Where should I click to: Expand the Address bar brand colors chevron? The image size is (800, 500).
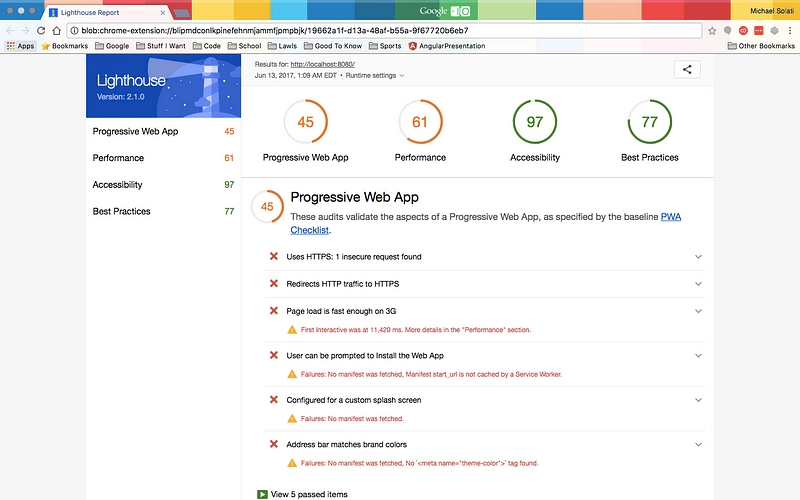698,444
